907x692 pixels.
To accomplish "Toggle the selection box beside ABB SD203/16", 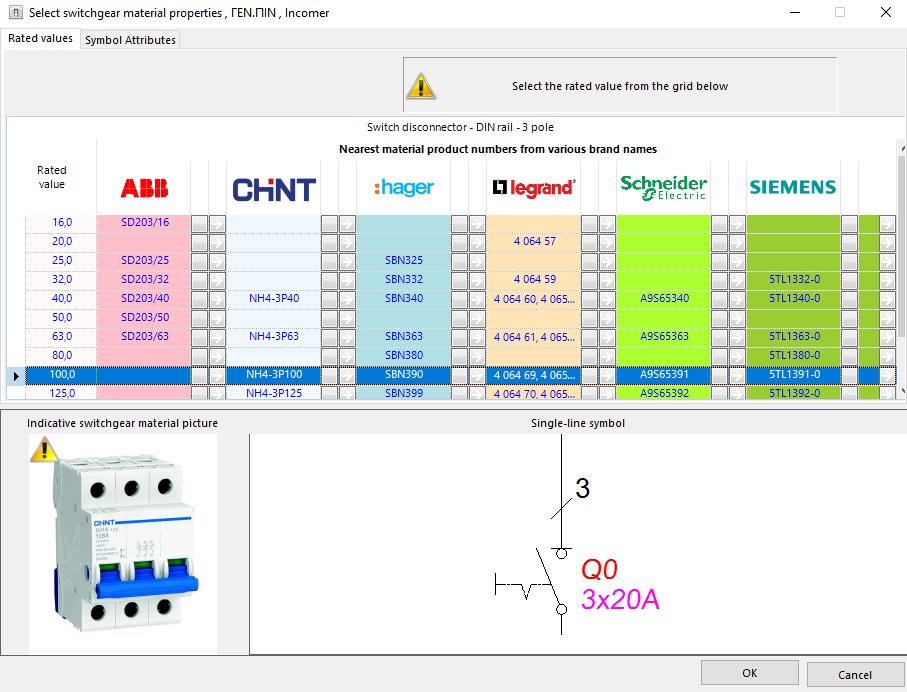I will pos(201,221).
